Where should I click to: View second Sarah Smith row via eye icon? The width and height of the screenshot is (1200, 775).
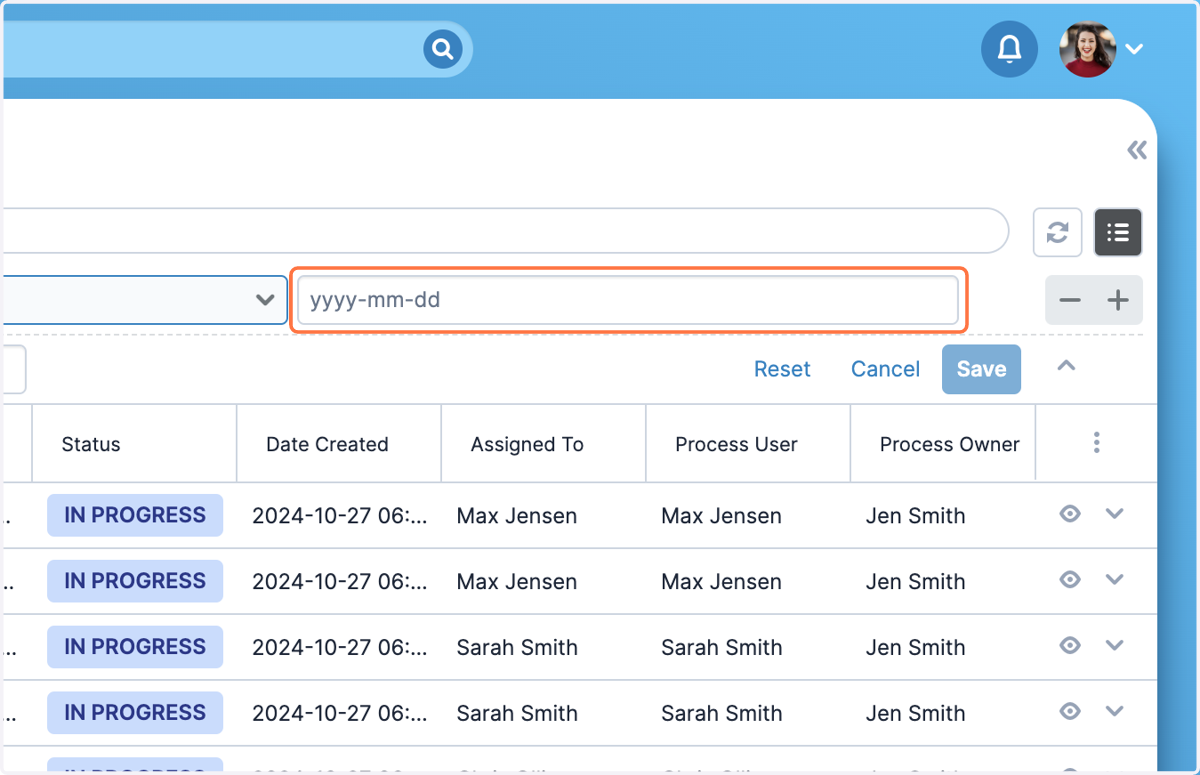tap(1070, 712)
